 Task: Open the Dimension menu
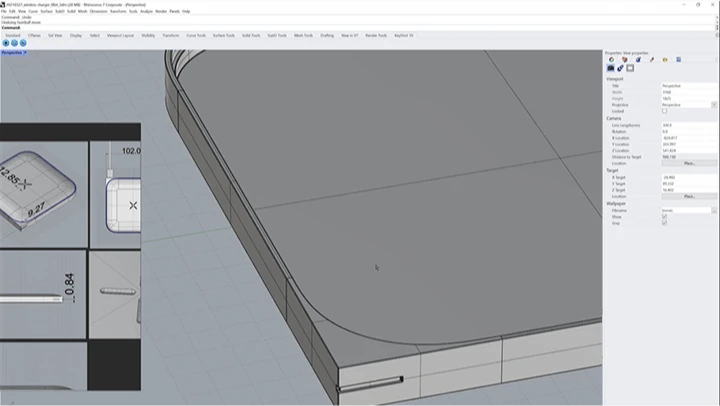(98, 11)
